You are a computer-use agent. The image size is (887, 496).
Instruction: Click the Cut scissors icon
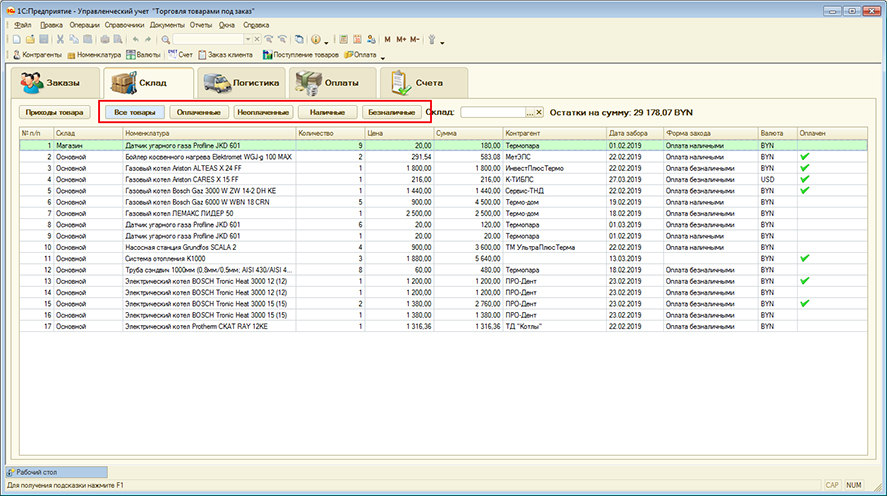(60, 39)
